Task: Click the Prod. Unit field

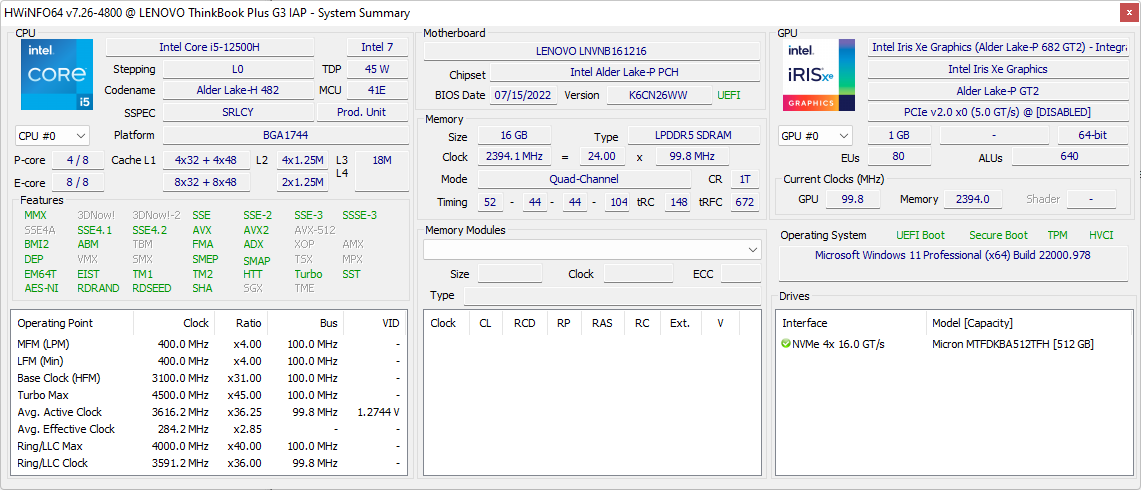Action: coord(362,112)
